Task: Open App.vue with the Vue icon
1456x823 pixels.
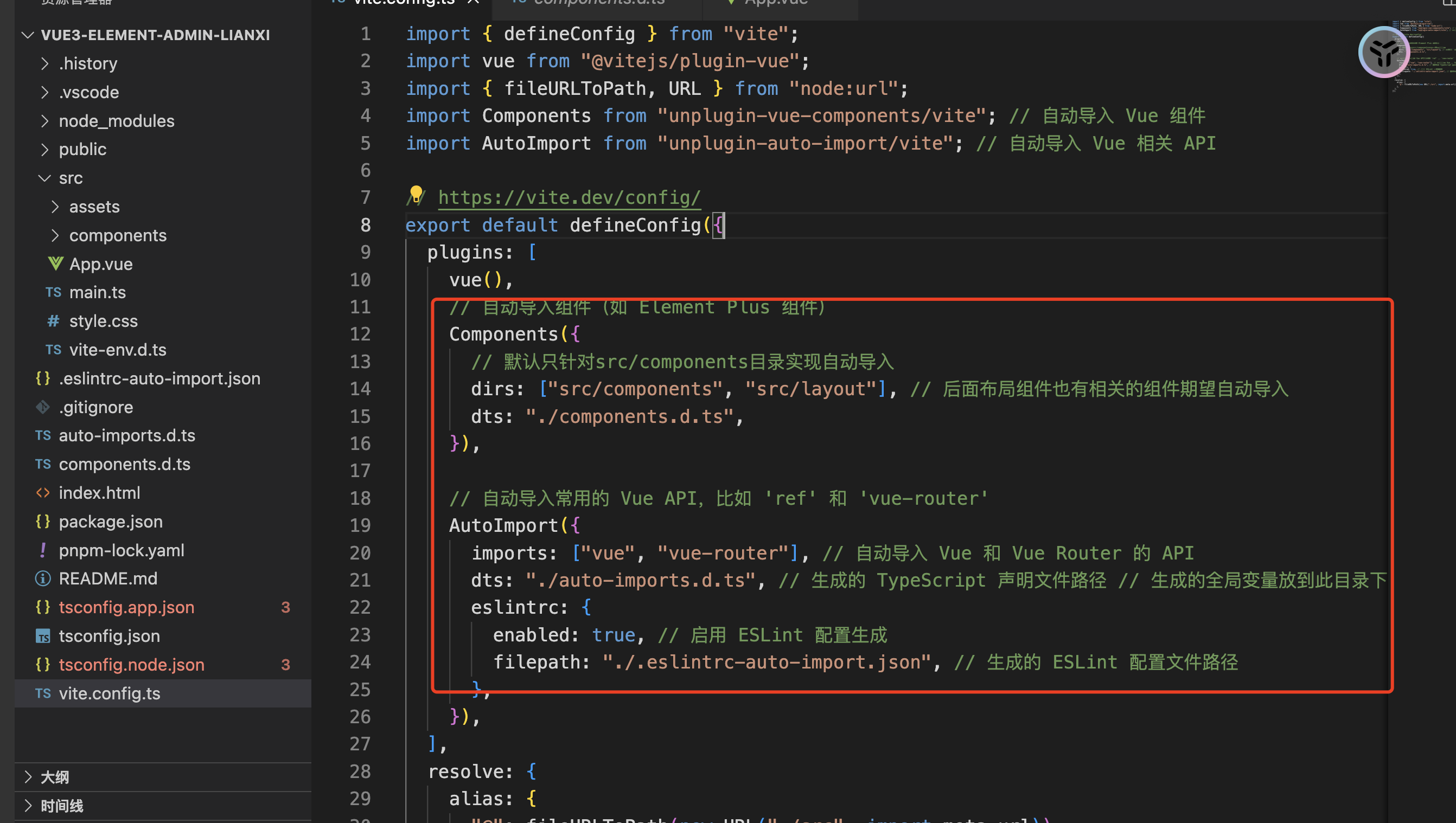Action: point(101,264)
